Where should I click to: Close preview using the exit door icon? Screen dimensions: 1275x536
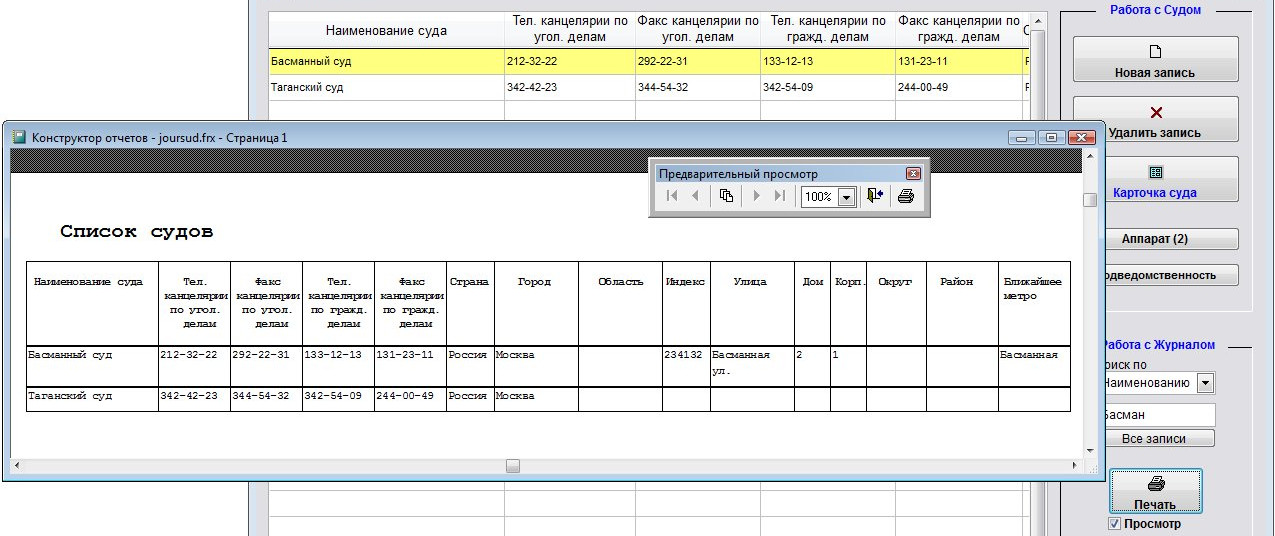coord(875,197)
